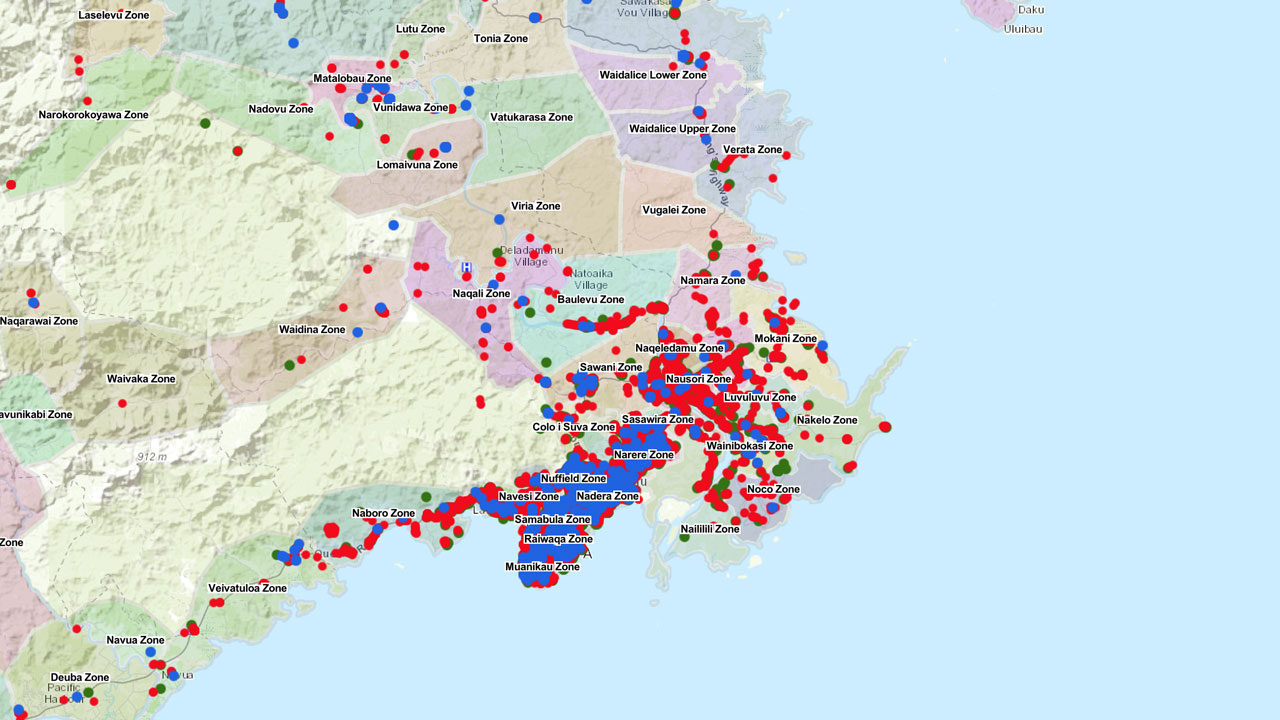The image size is (1280, 720).
Task: Click the Naqarawai Zone label
Action: 39,321
